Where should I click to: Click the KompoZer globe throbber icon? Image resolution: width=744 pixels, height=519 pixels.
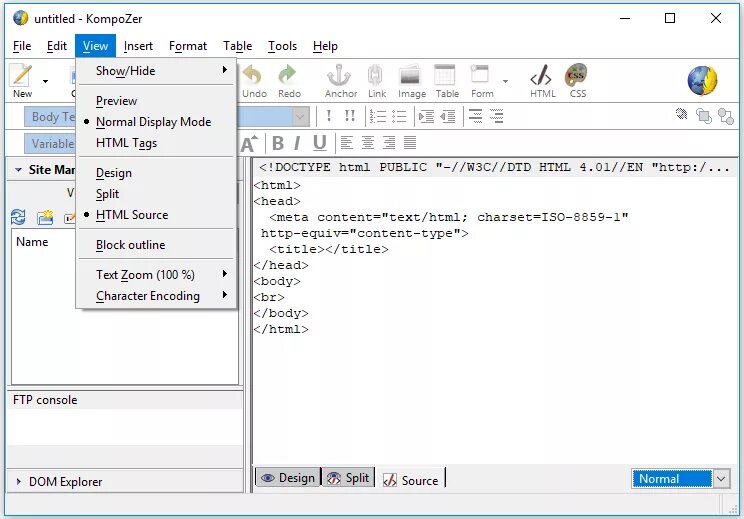(702, 81)
